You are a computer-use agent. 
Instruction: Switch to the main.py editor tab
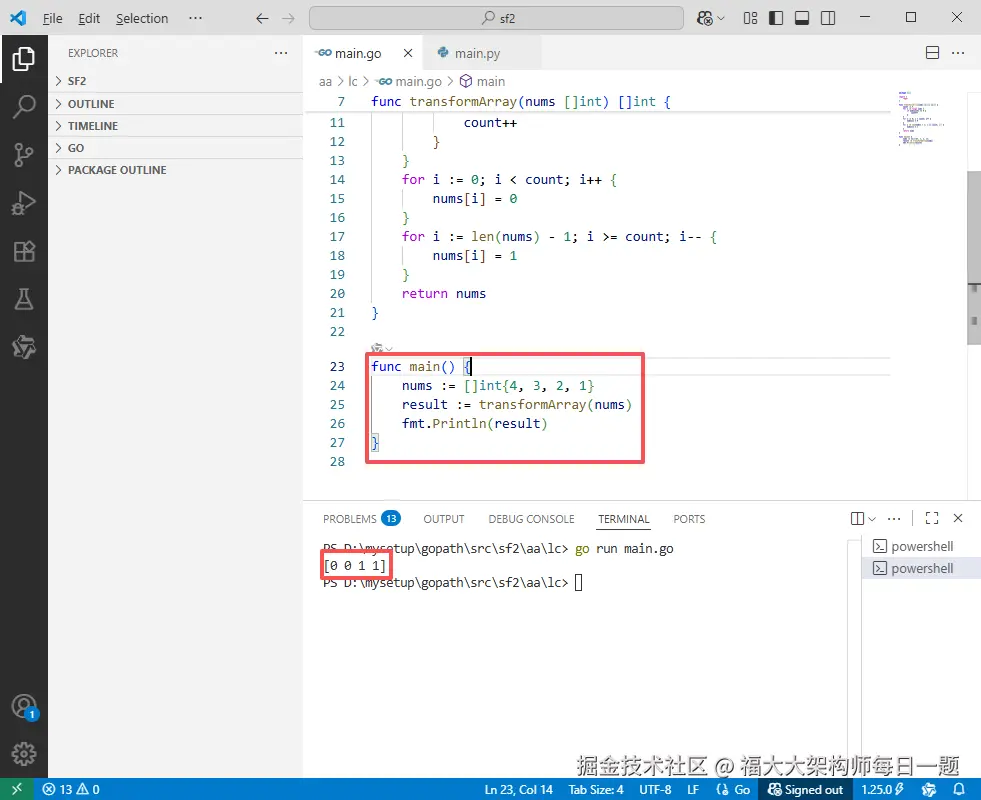point(477,53)
